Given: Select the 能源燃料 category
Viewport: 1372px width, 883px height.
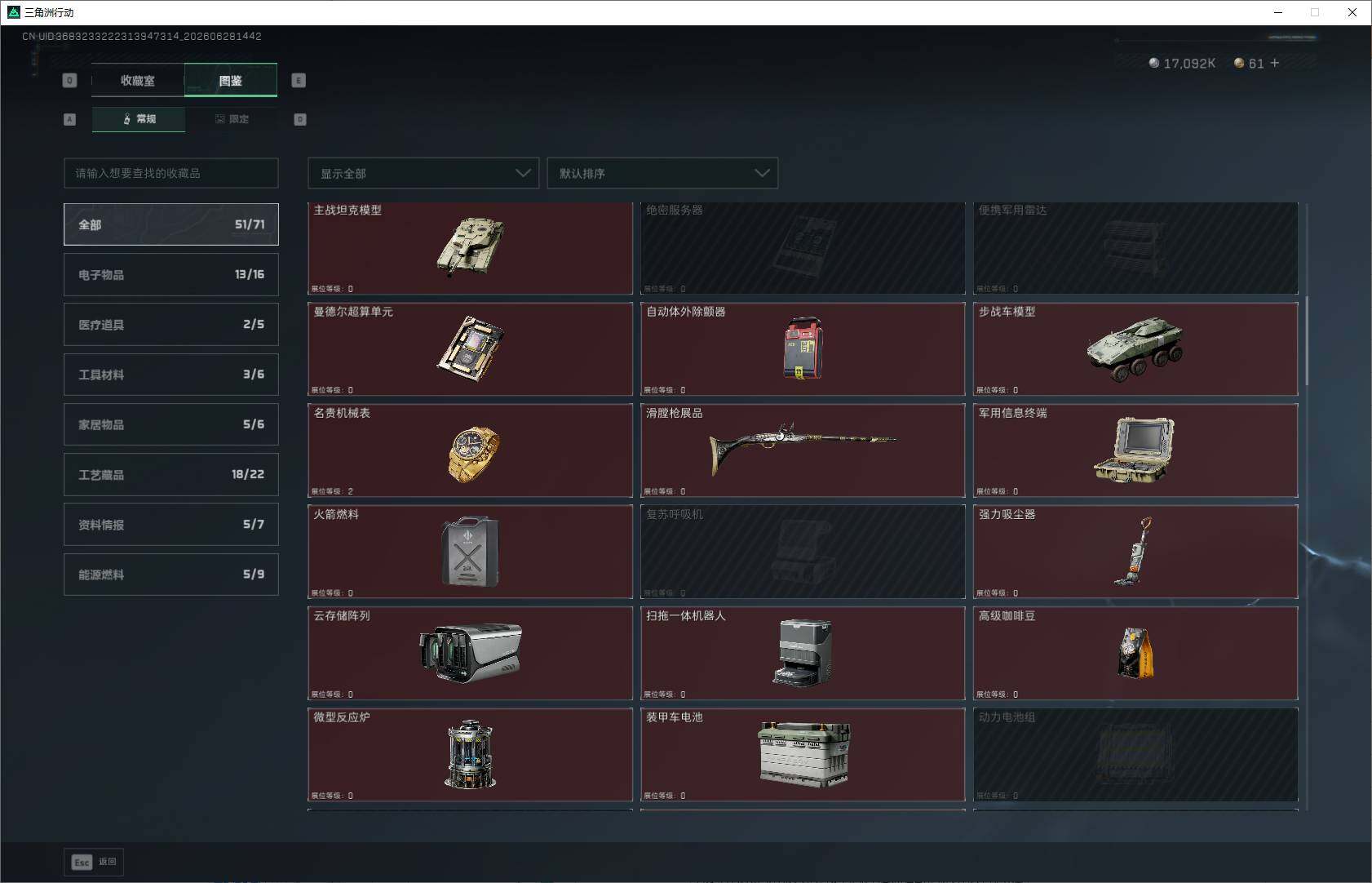Looking at the screenshot, I should click(171, 575).
